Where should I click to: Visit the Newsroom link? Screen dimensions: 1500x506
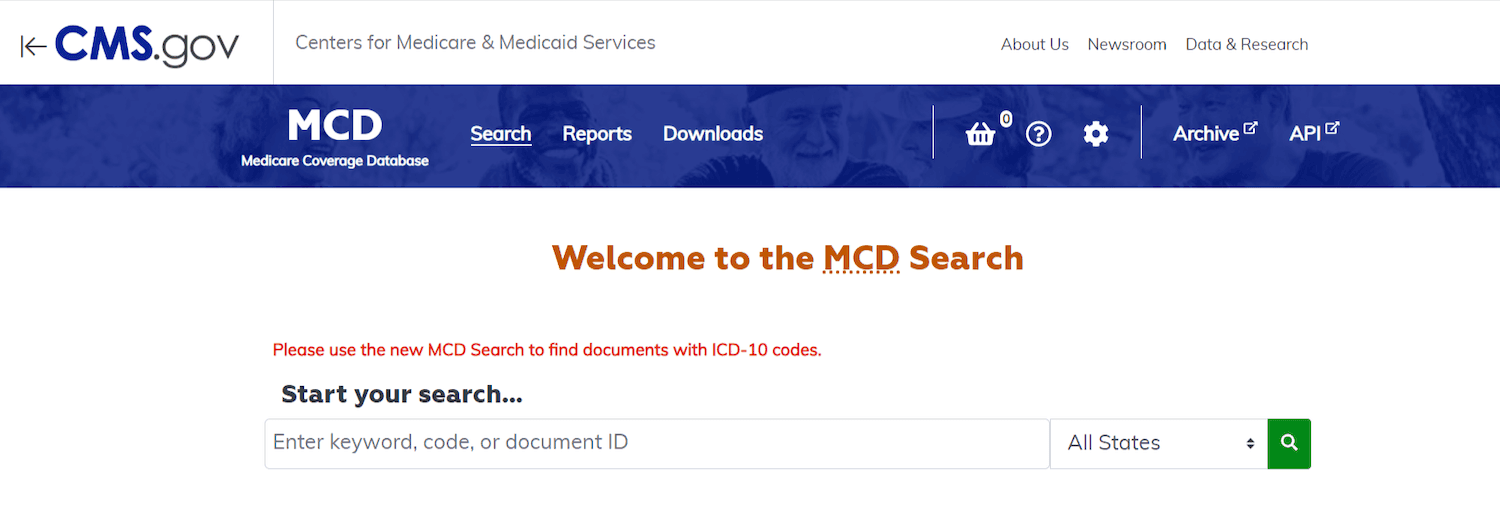coord(1127,44)
